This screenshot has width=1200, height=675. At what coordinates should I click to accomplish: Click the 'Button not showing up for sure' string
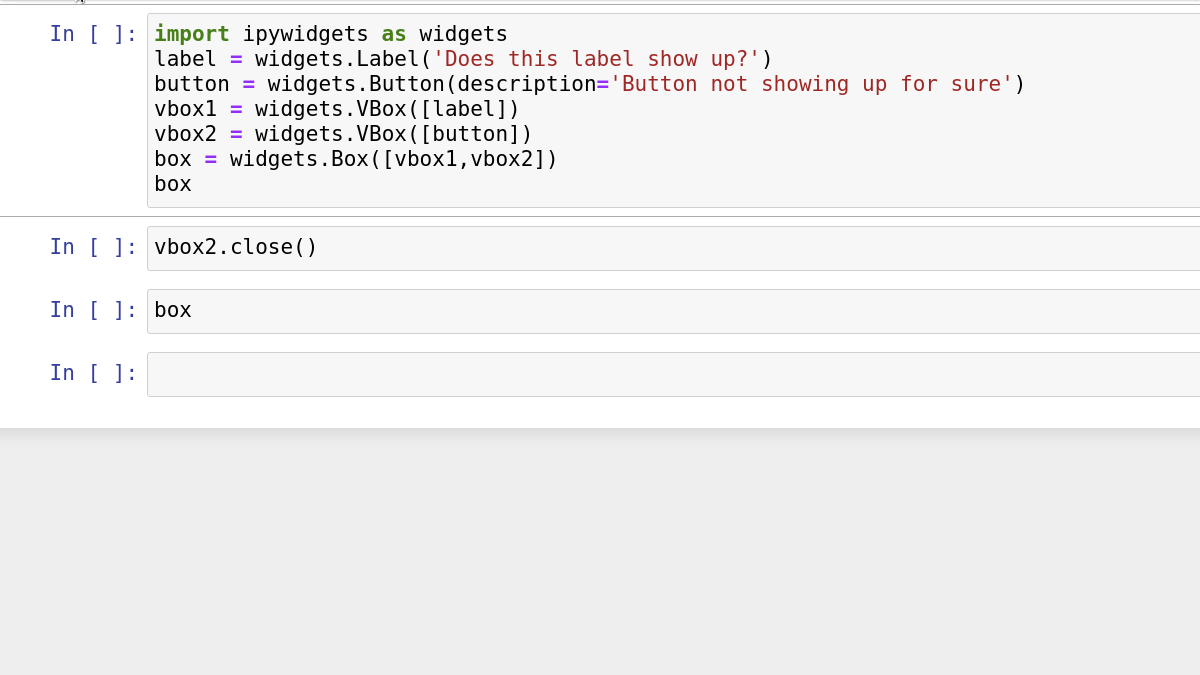[815, 83]
